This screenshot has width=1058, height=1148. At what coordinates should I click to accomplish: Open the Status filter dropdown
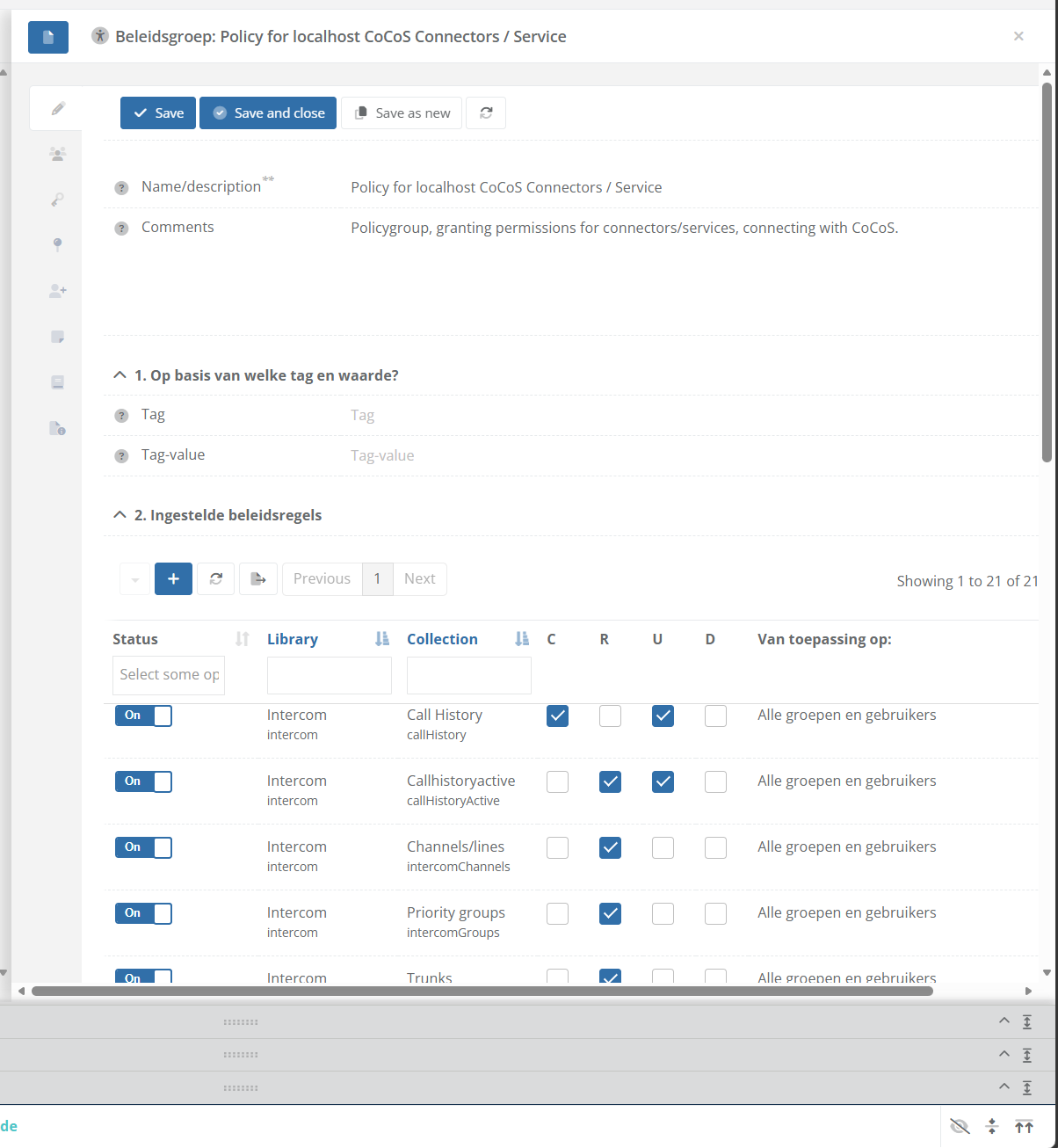pyautogui.click(x=168, y=675)
